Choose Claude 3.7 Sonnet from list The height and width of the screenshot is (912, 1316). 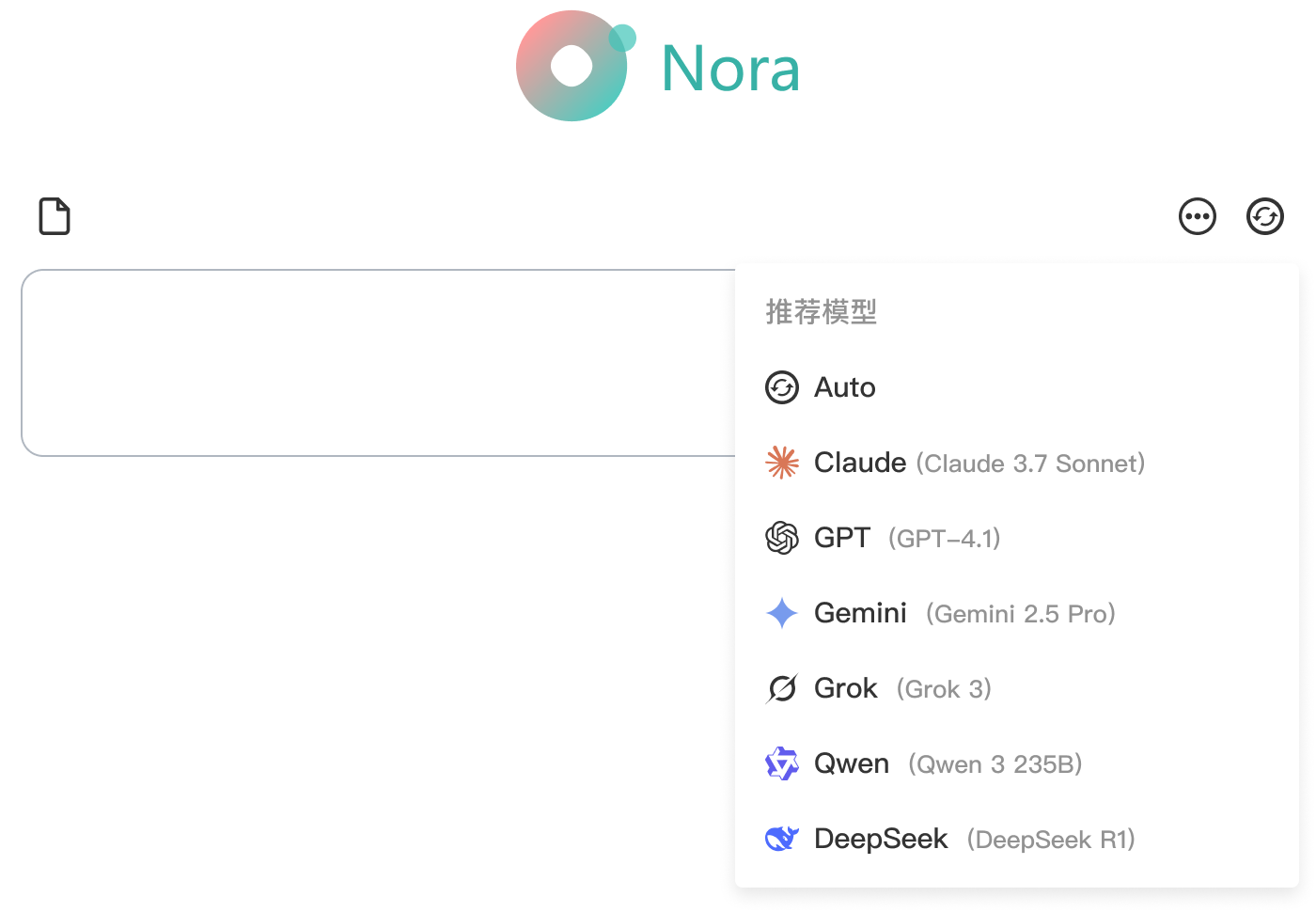click(x=1017, y=463)
